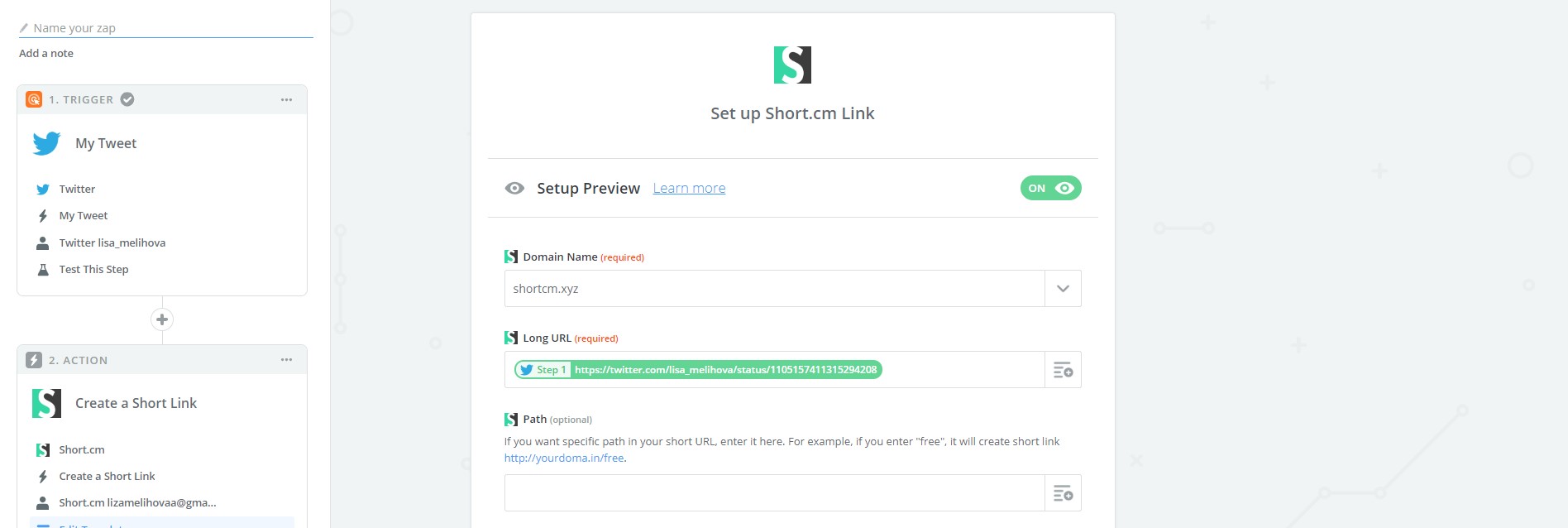This screenshot has height=528, width=1568.
Task: Open the Learn more link
Action: [689, 189]
